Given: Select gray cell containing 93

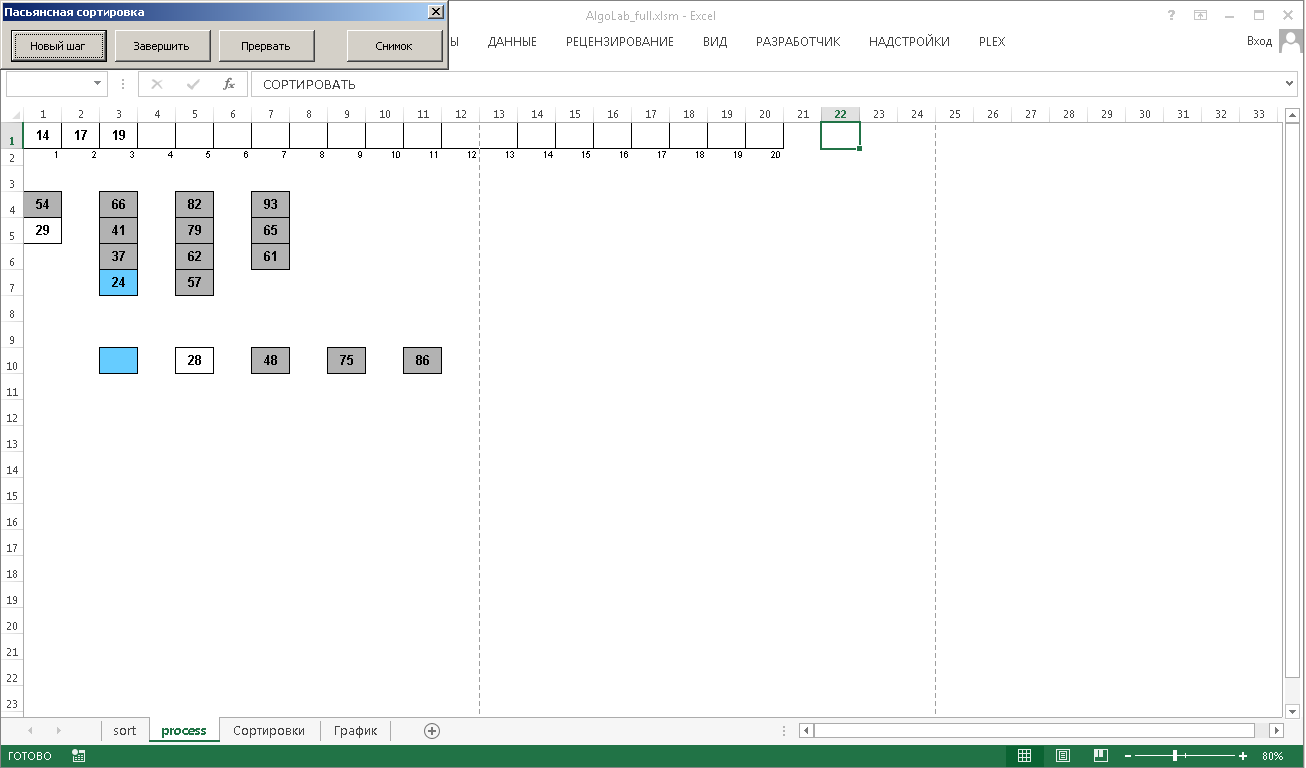Looking at the screenshot, I should (x=270, y=204).
